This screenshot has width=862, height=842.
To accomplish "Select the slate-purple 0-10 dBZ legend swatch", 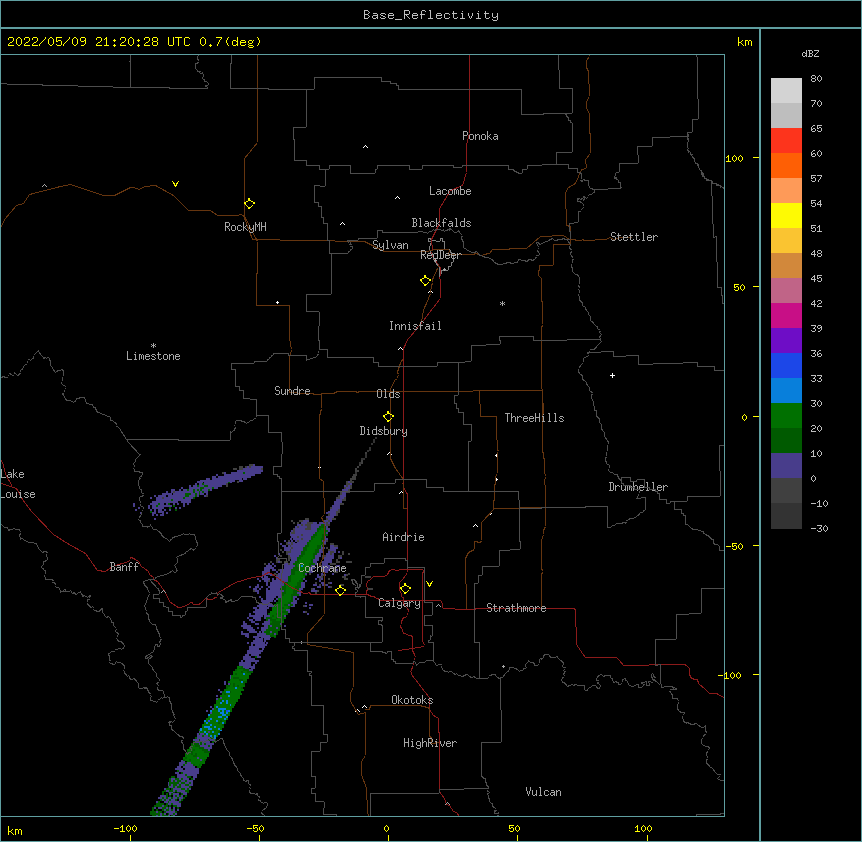I will (x=786, y=466).
